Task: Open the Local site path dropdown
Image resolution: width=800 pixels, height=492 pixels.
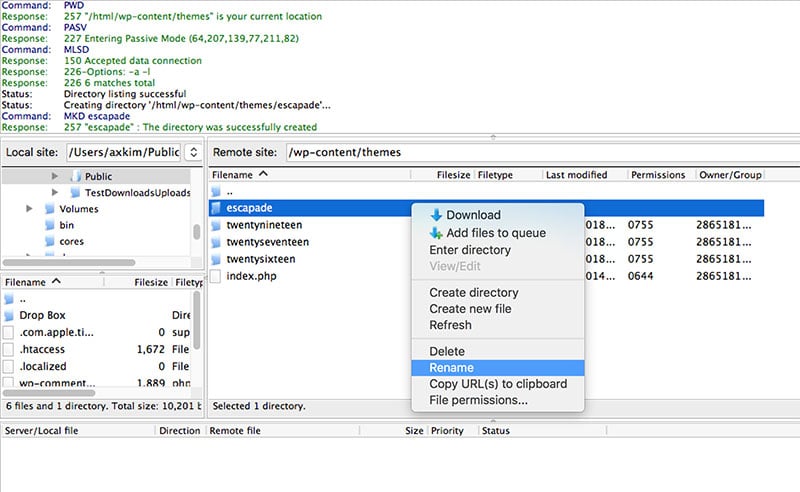Action: point(193,153)
